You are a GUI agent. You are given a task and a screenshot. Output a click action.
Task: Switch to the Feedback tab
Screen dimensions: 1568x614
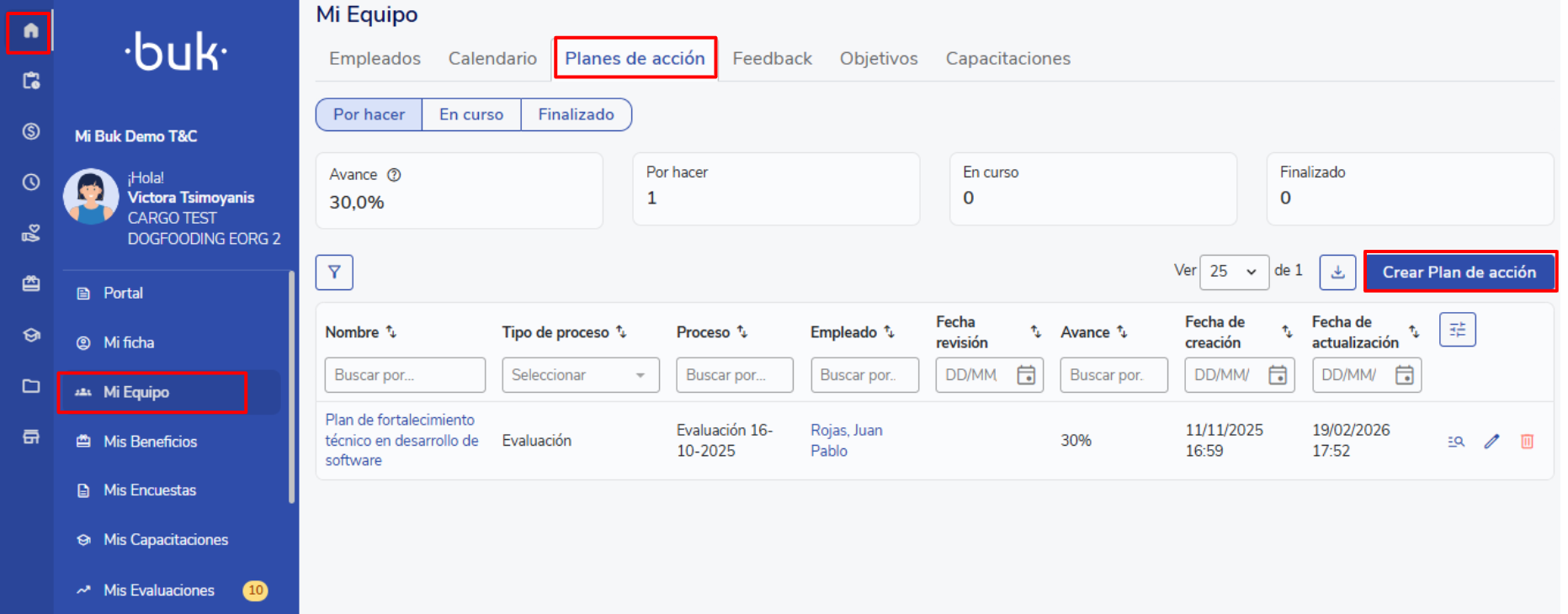click(772, 59)
